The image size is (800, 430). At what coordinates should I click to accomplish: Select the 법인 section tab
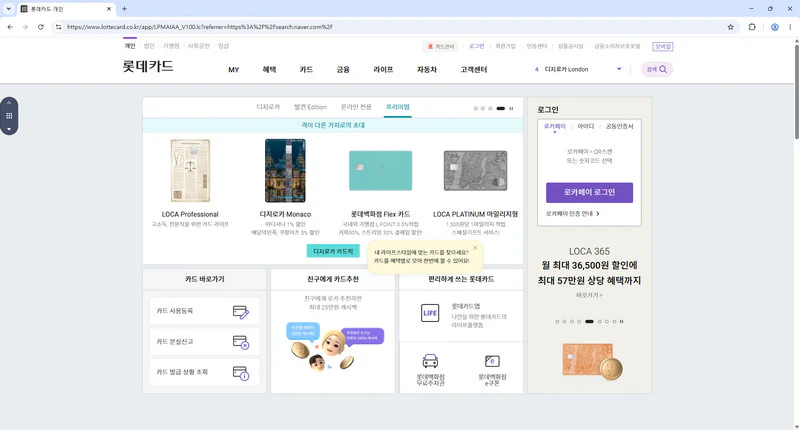(148, 46)
